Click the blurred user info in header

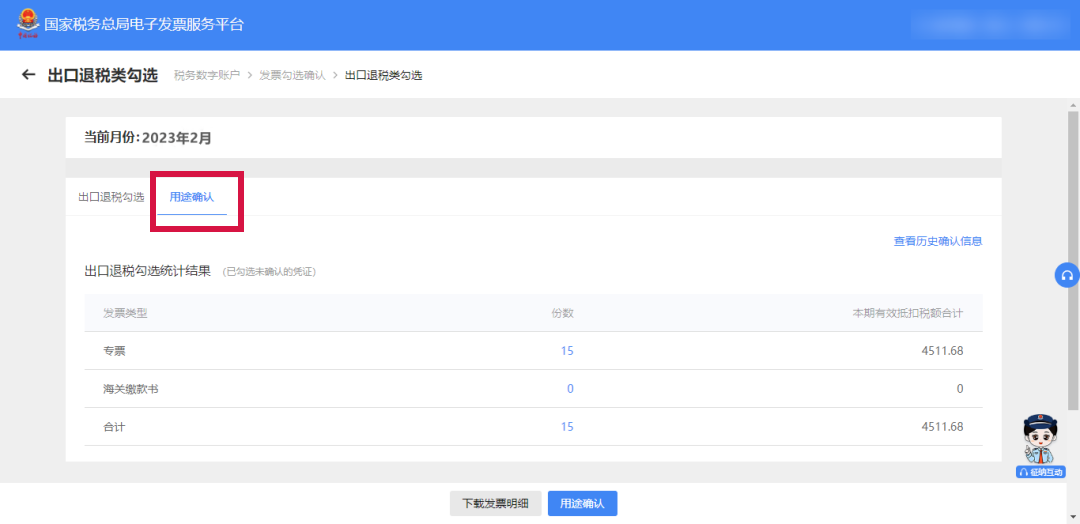click(x=988, y=25)
